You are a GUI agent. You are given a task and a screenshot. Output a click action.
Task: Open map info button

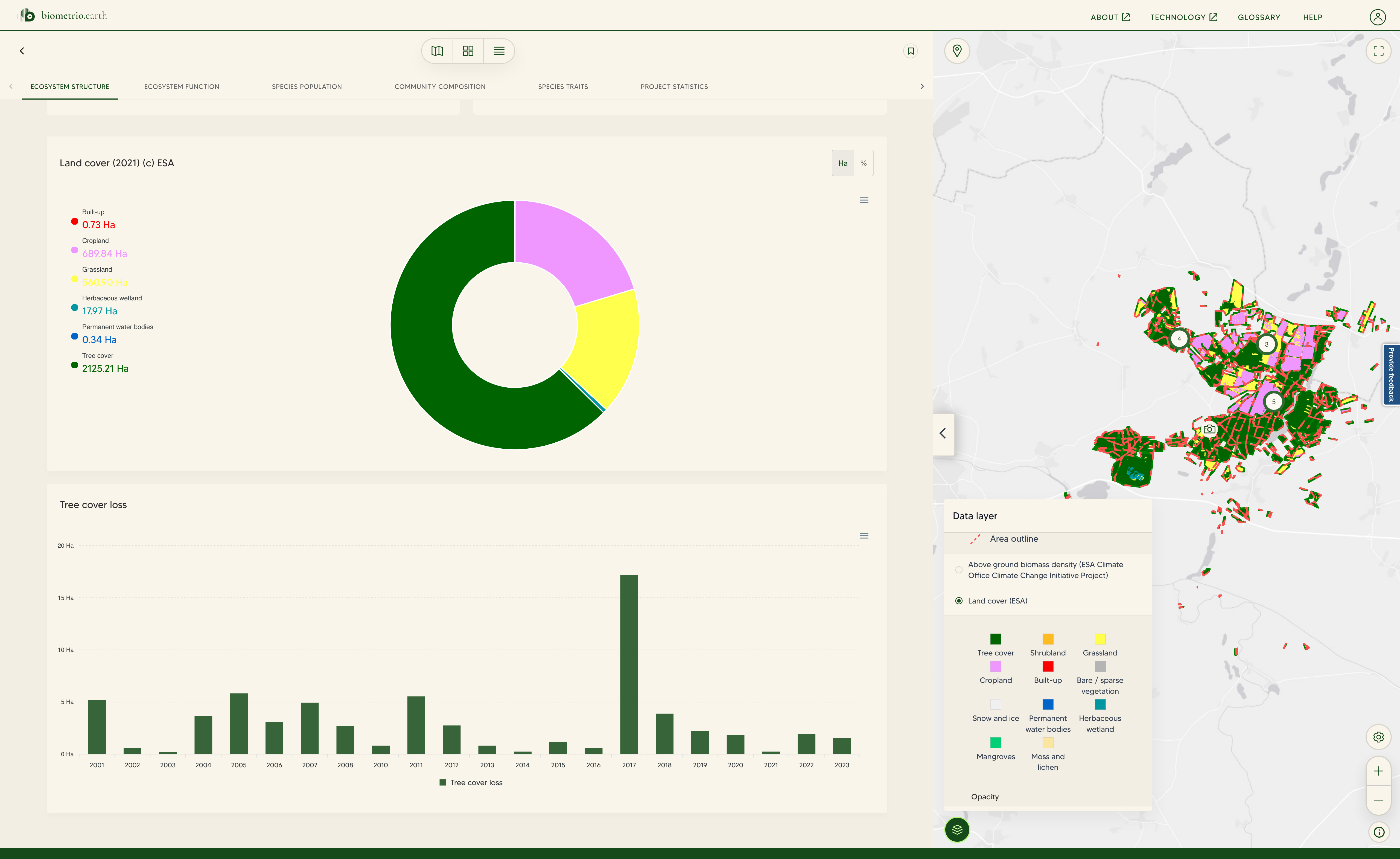coord(1378,832)
